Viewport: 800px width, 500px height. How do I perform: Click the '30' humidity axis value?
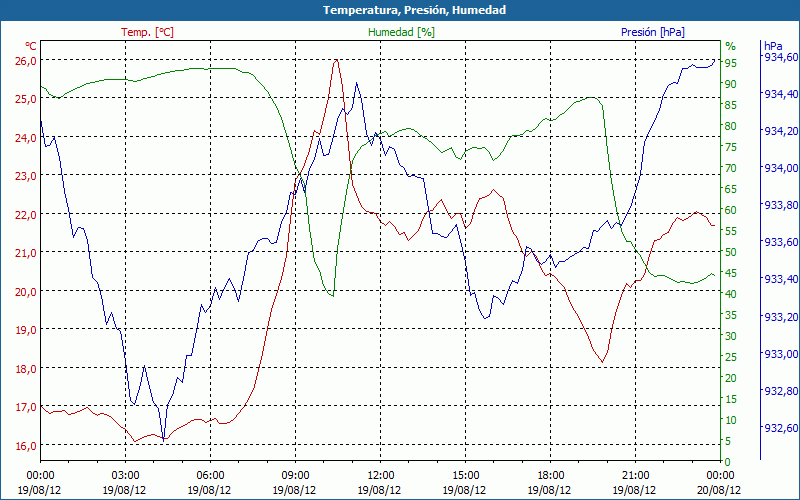[730, 336]
